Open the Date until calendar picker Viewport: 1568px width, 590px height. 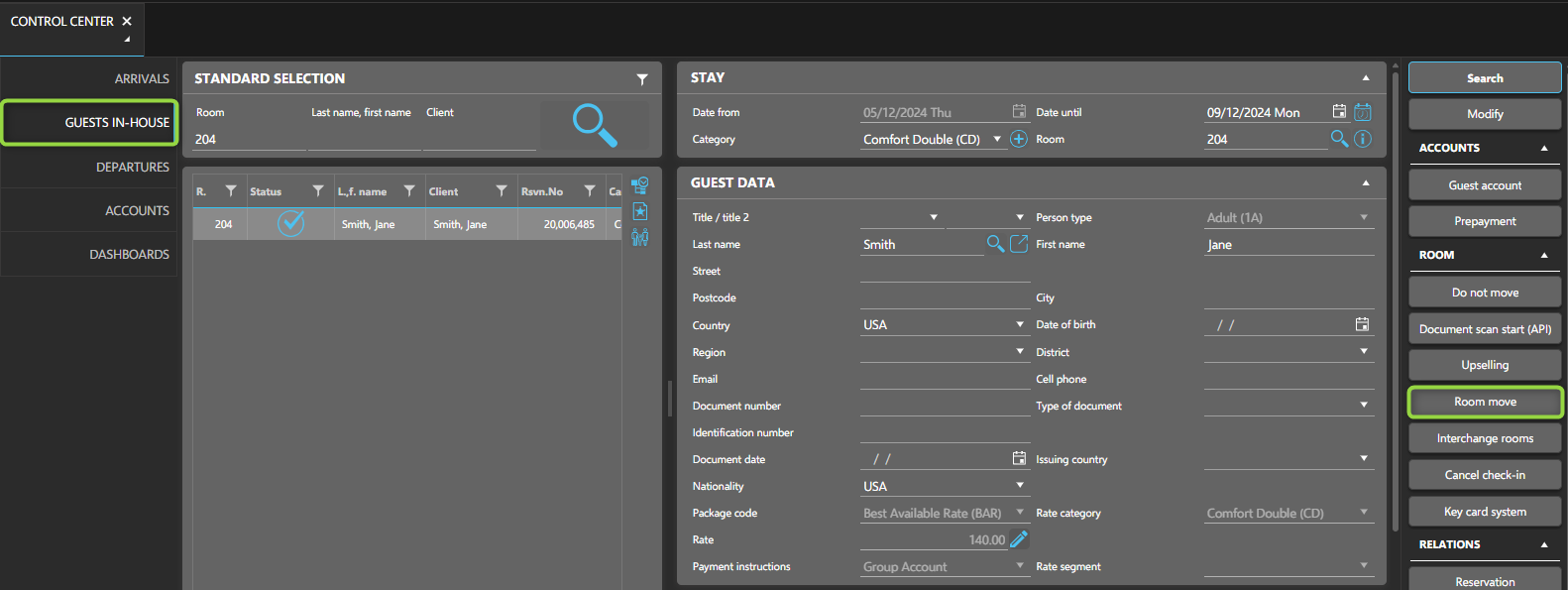coord(1339,112)
